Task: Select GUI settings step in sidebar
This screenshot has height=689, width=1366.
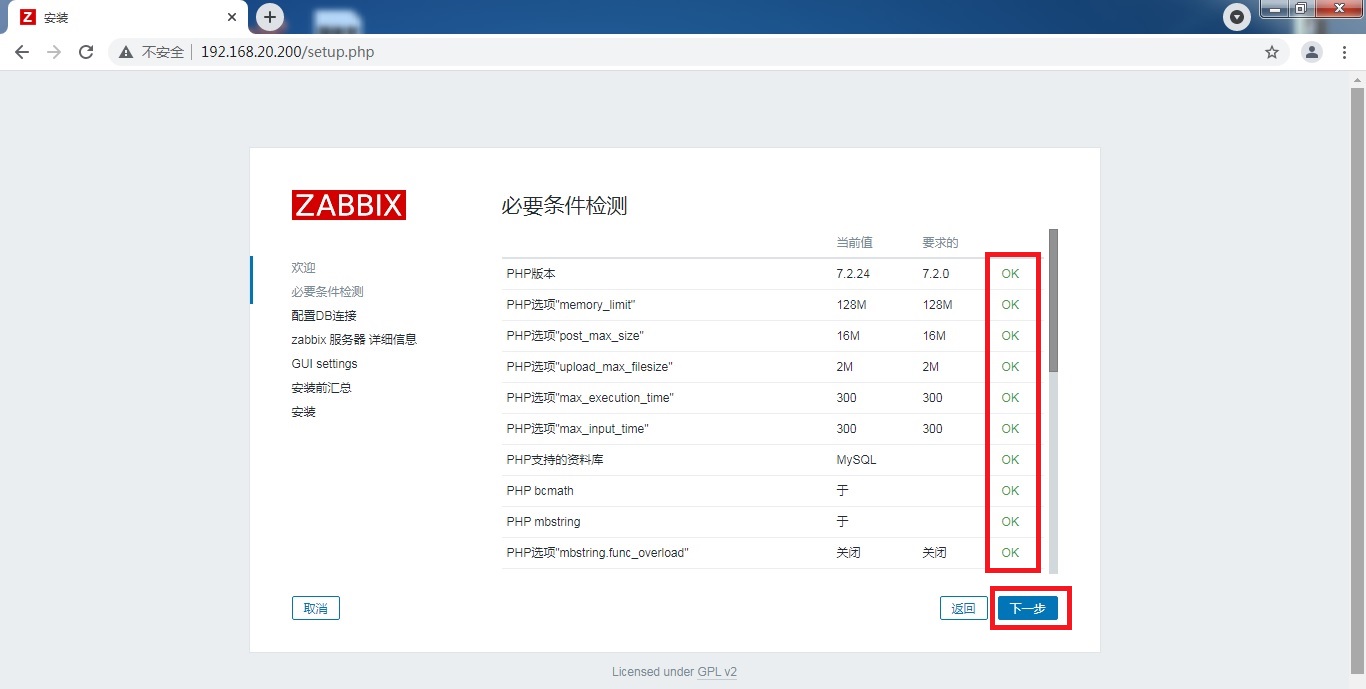Action: [x=324, y=364]
